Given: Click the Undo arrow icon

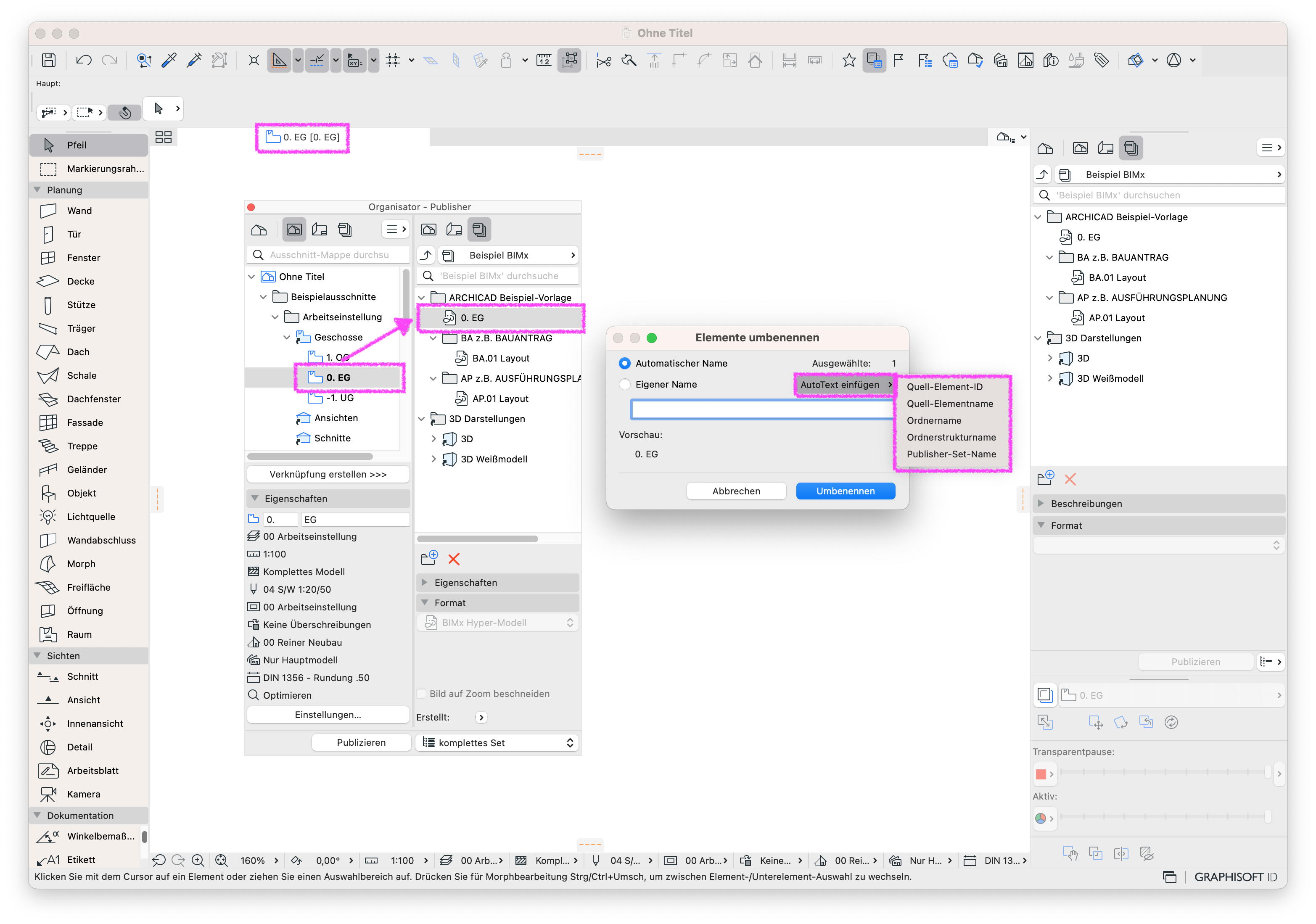Looking at the screenshot, I should click(x=84, y=60).
